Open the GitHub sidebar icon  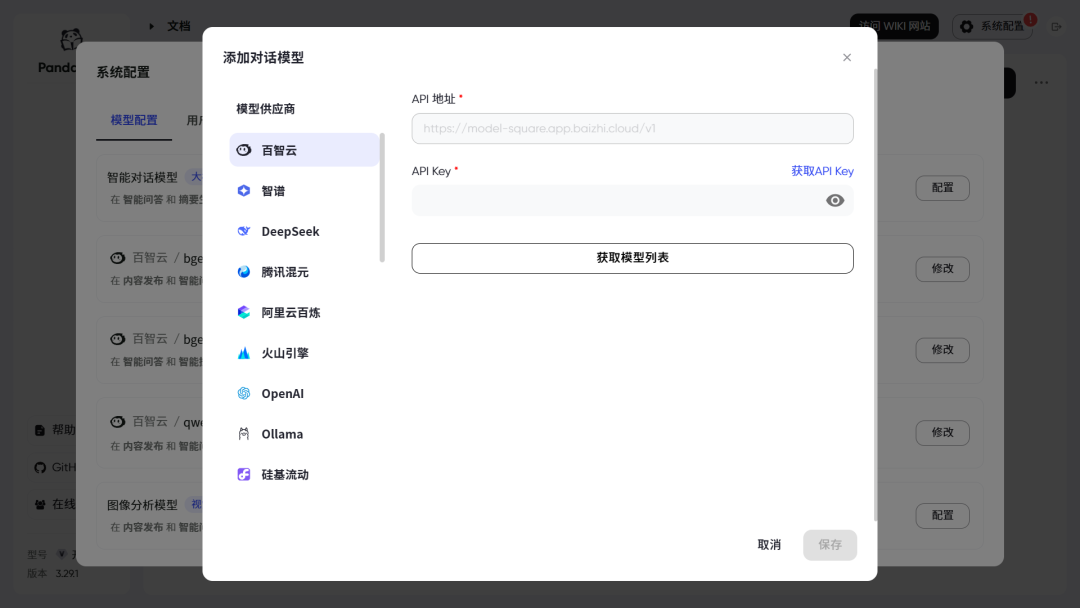point(40,468)
